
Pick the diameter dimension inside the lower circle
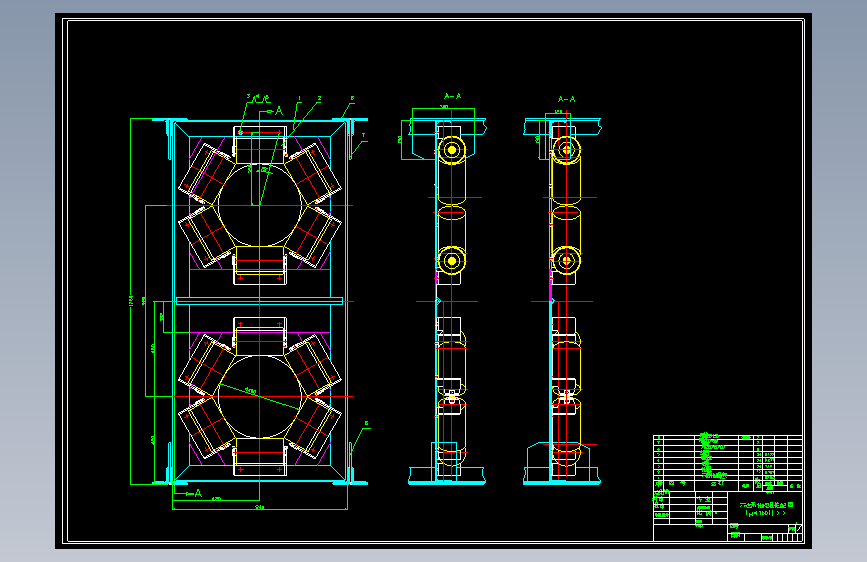(250, 391)
